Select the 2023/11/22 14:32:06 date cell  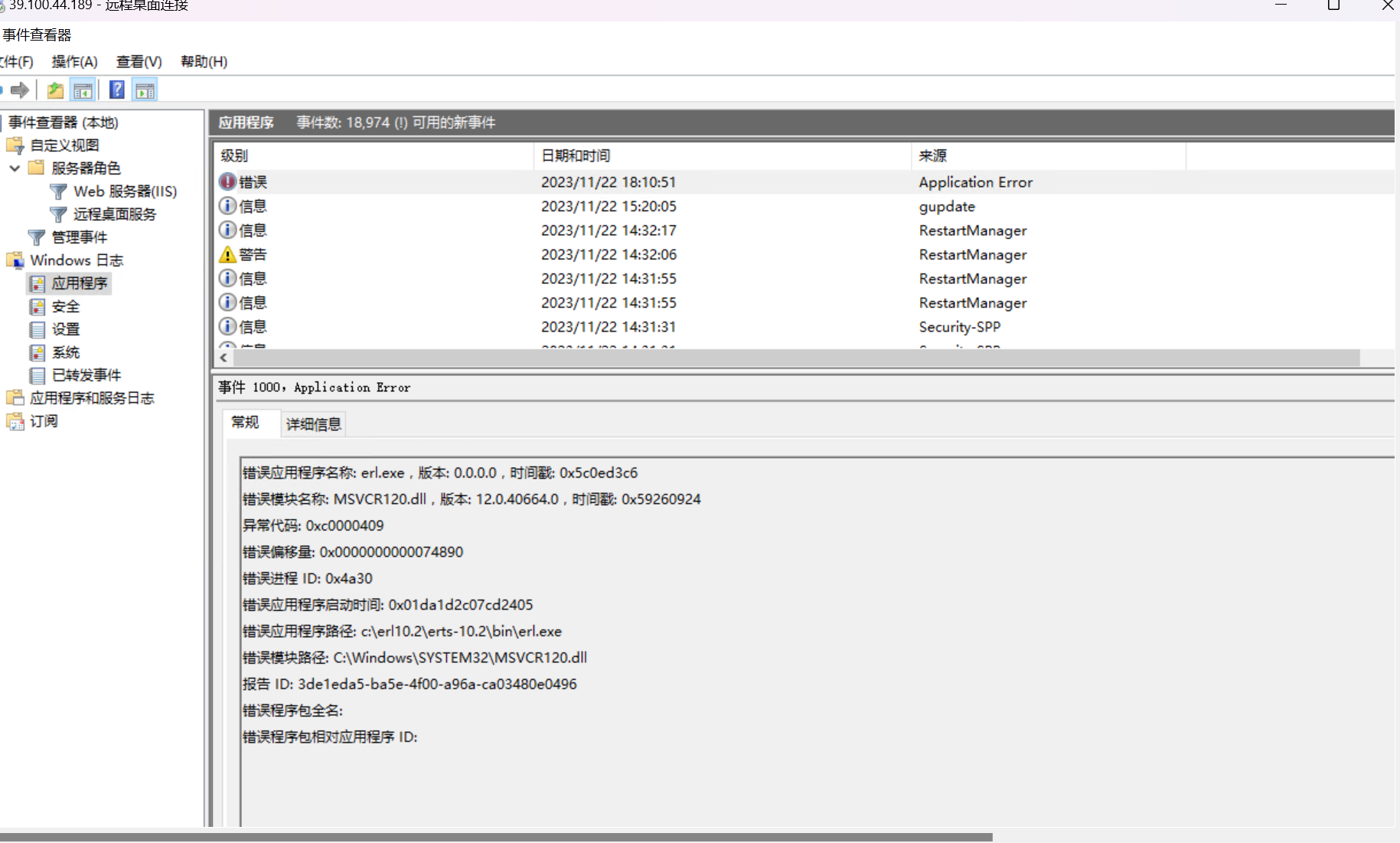point(609,254)
